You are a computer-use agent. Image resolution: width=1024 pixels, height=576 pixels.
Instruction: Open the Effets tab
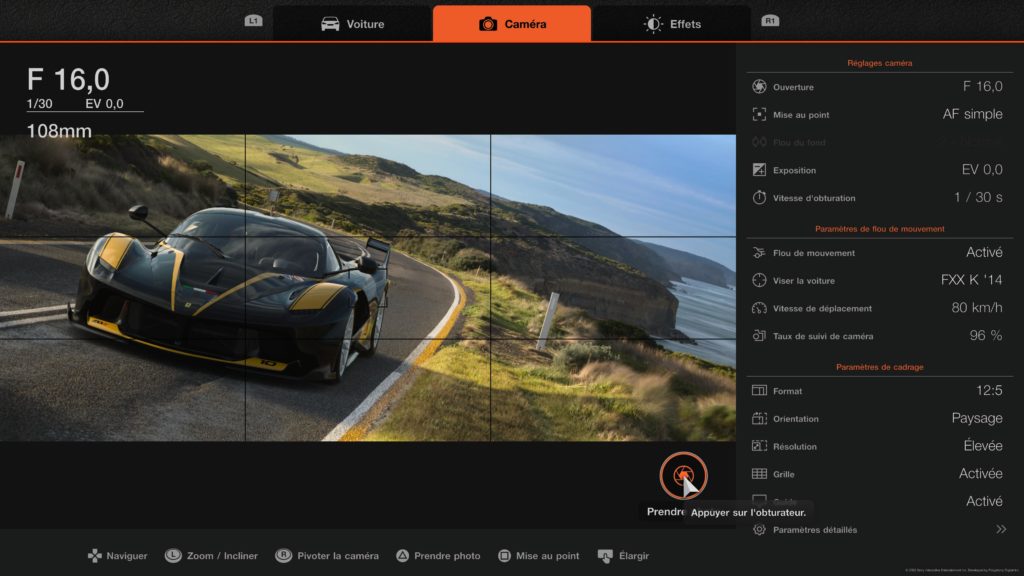coord(671,24)
